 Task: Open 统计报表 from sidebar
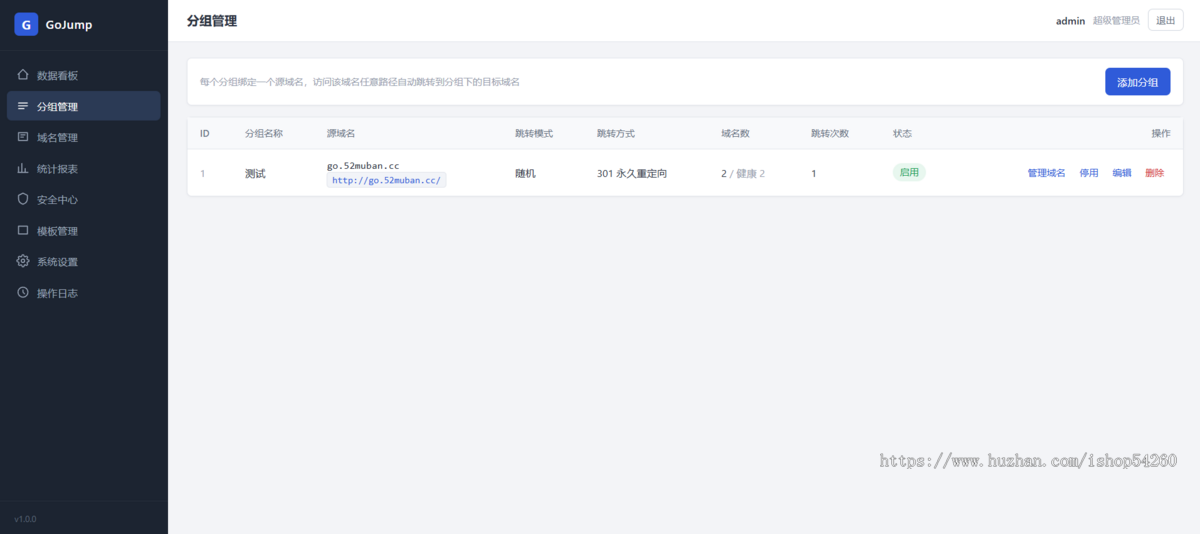click(83, 168)
